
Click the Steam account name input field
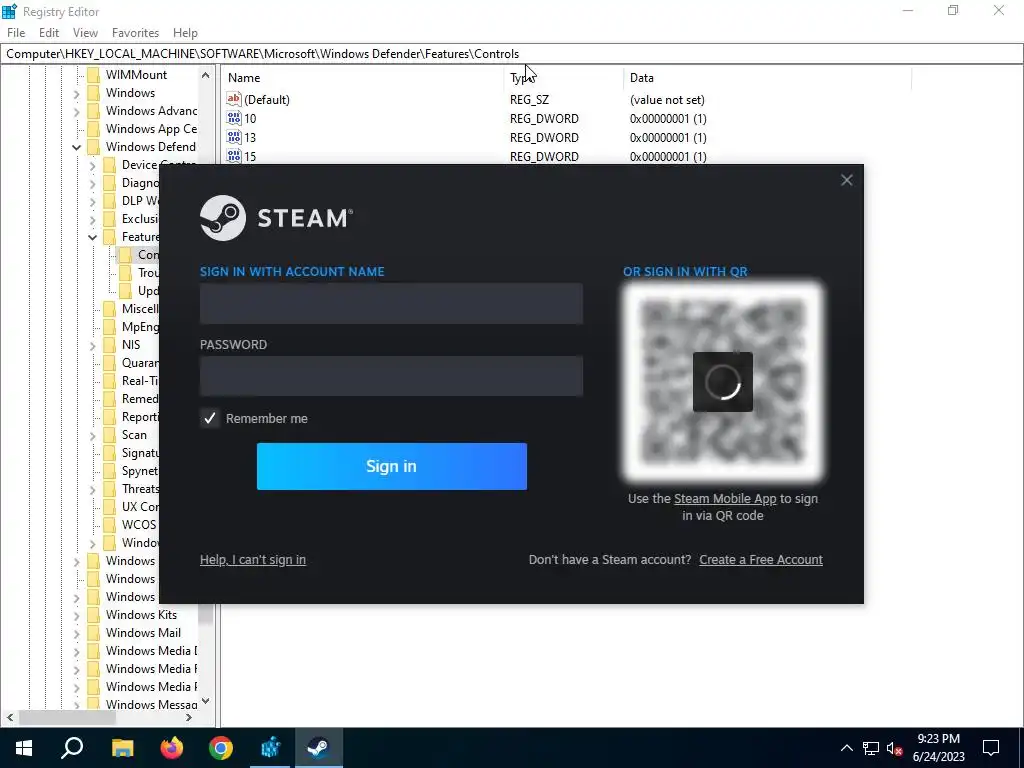point(391,303)
